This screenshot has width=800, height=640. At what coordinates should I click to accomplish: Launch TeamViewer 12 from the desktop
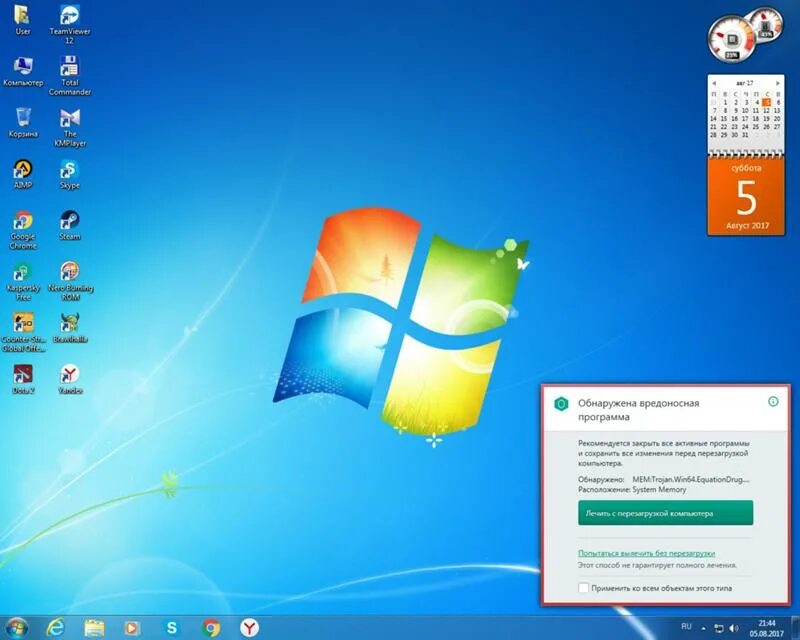pos(69,24)
